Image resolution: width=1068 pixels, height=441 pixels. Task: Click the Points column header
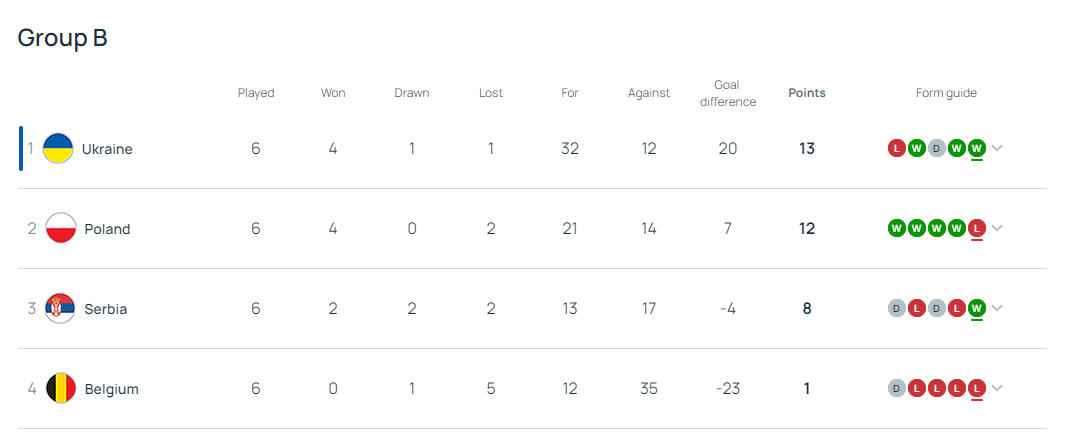(807, 93)
